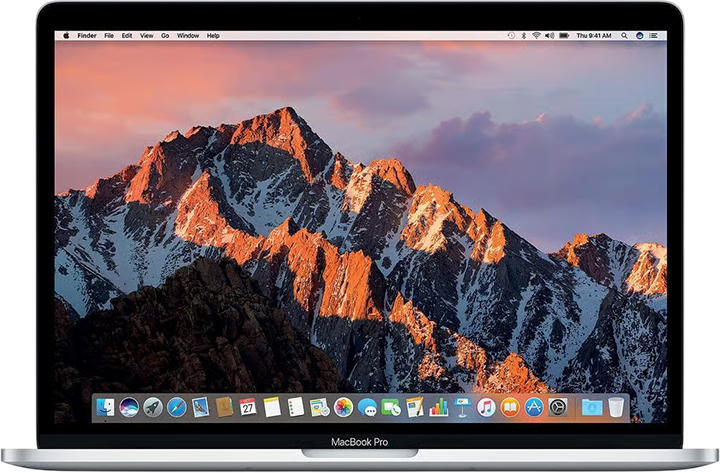Image resolution: width=720 pixels, height=473 pixels.
Task: Open the App Store icon
Action: tap(534, 407)
